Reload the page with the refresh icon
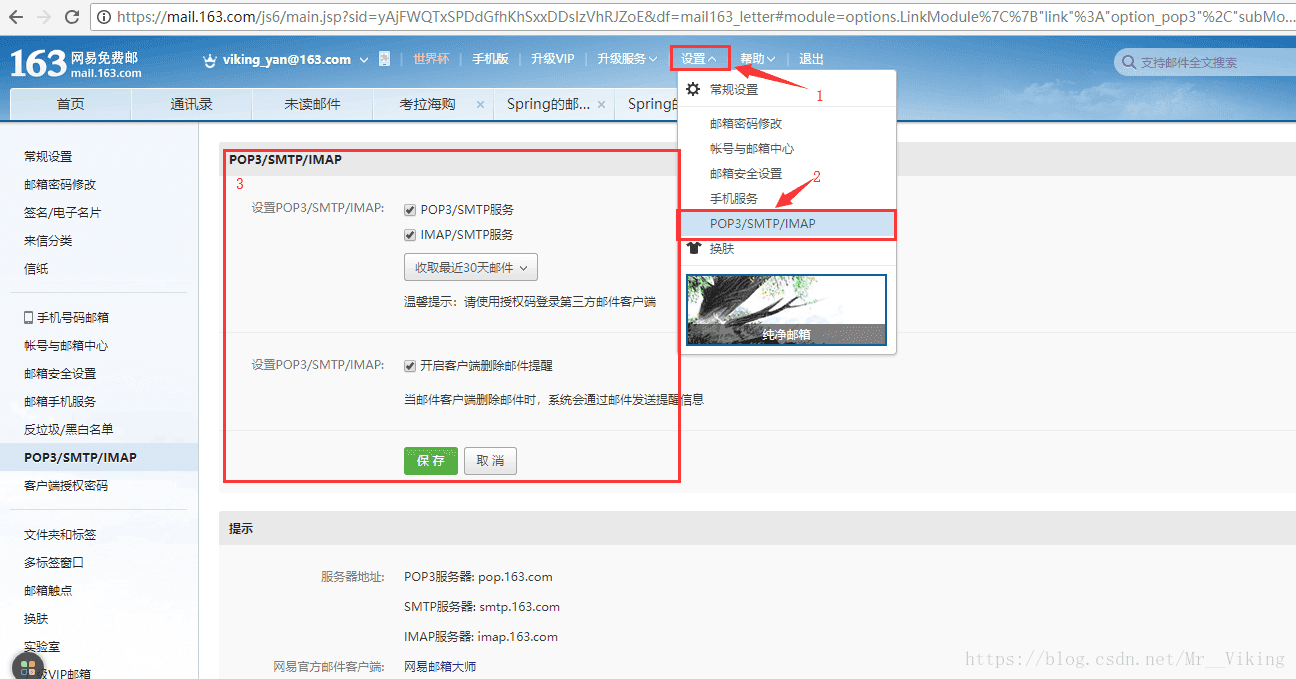The image size is (1296, 679). (x=72, y=16)
